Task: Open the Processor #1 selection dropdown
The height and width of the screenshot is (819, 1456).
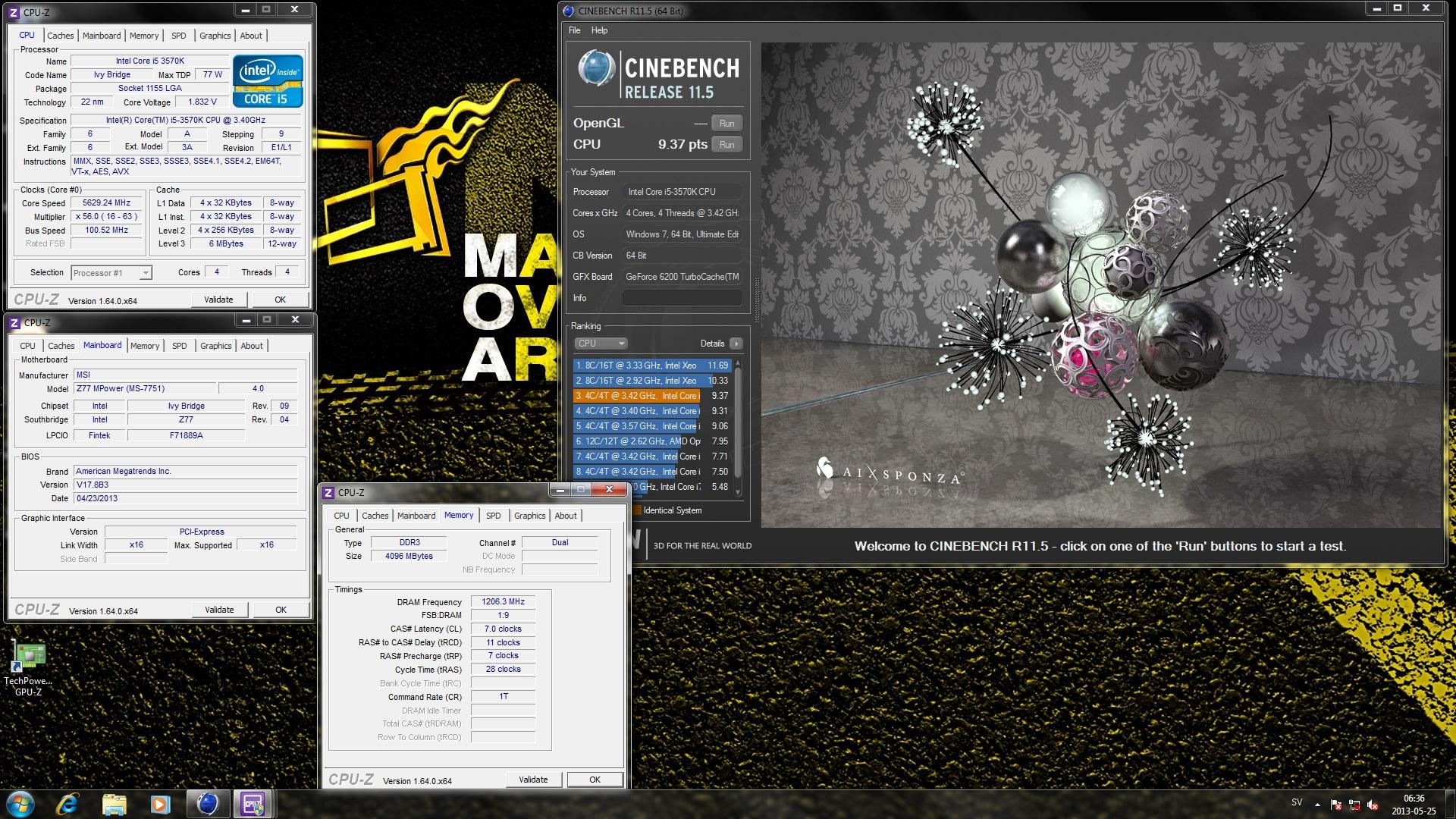Action: [x=111, y=273]
